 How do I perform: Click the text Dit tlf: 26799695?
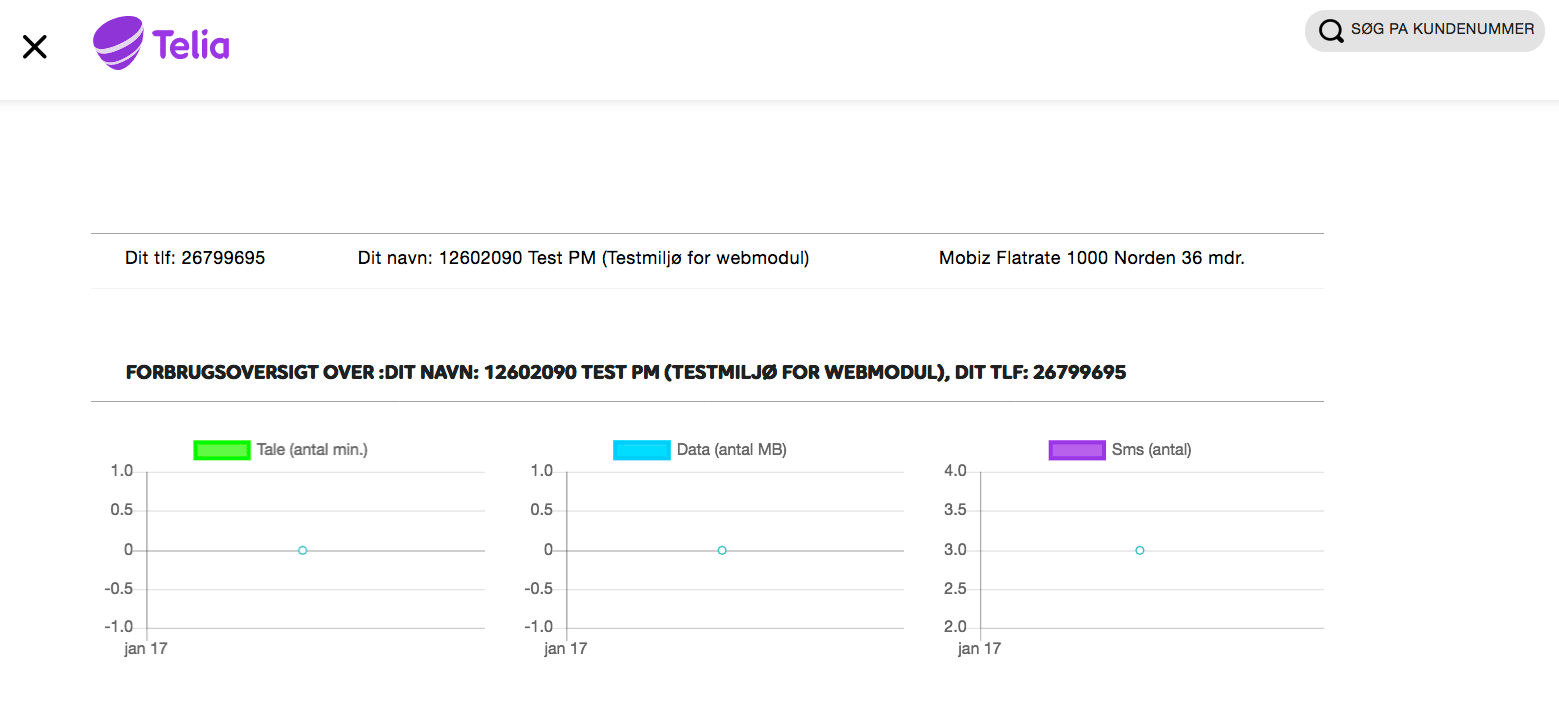195,258
